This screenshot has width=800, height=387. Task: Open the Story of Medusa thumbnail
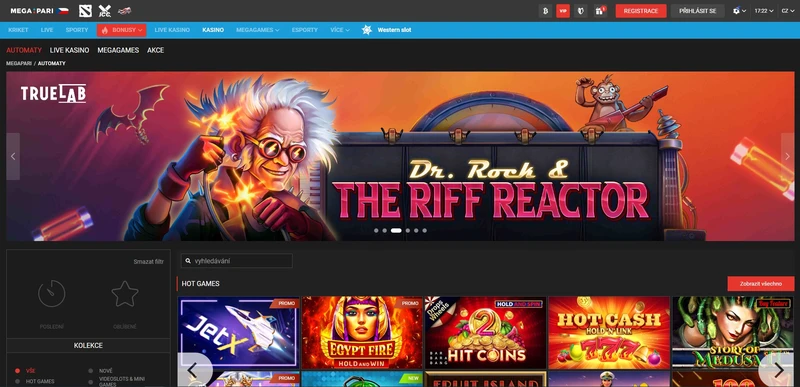point(733,332)
